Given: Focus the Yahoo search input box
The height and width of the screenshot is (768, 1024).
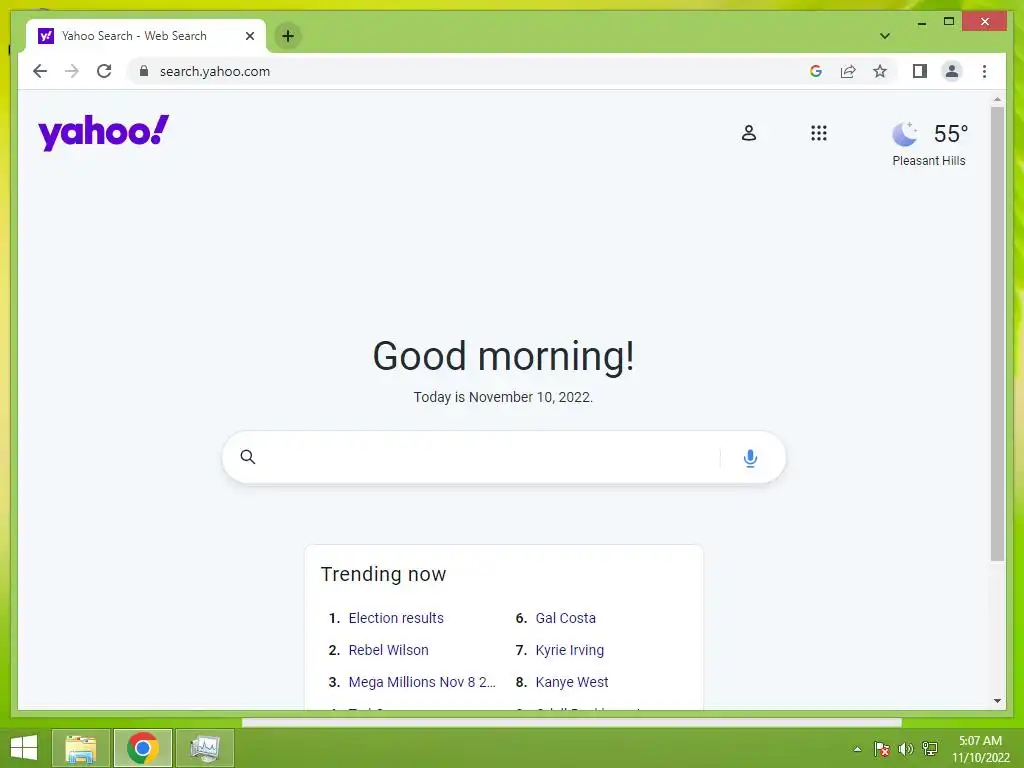Looking at the screenshot, I should click(x=490, y=457).
